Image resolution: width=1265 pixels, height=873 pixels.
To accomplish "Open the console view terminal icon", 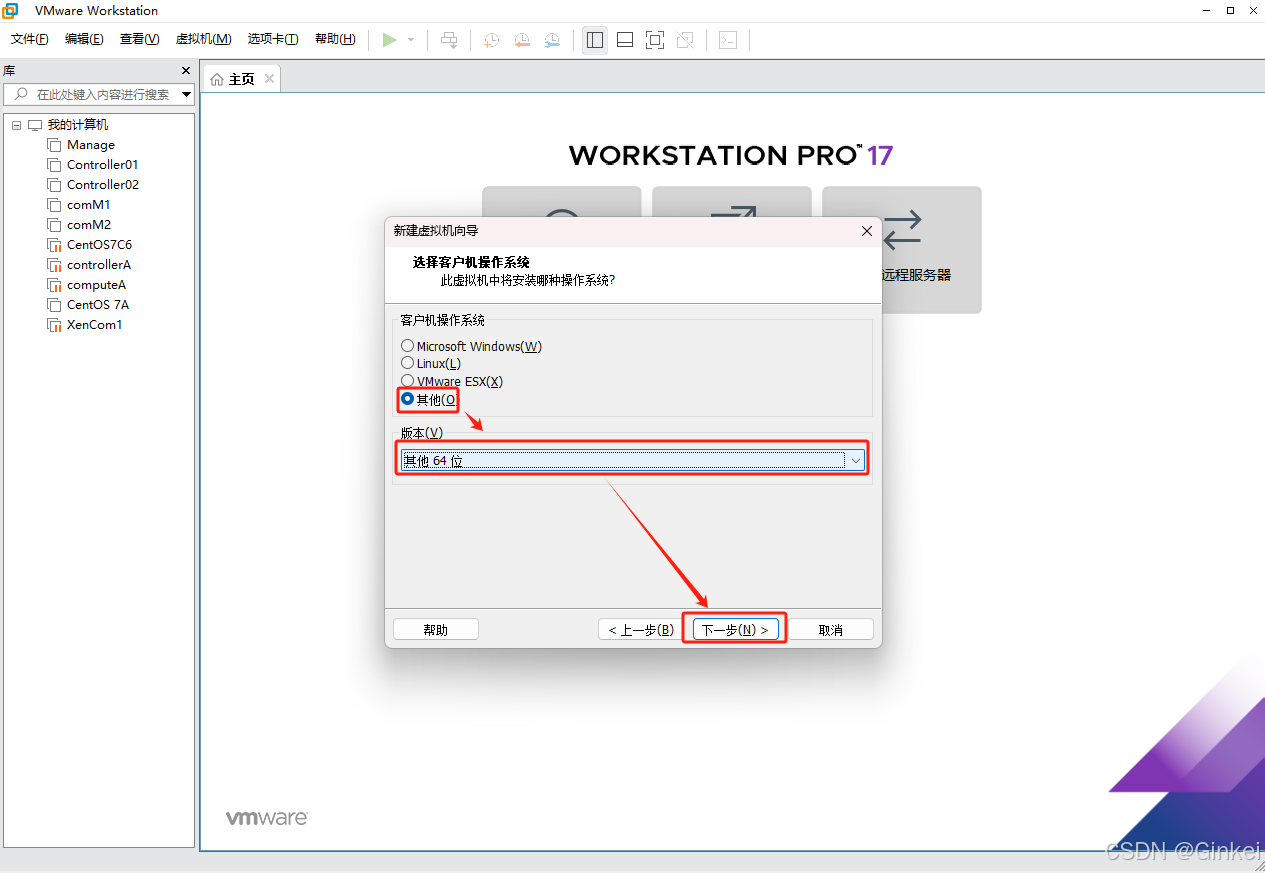I will click(x=729, y=40).
